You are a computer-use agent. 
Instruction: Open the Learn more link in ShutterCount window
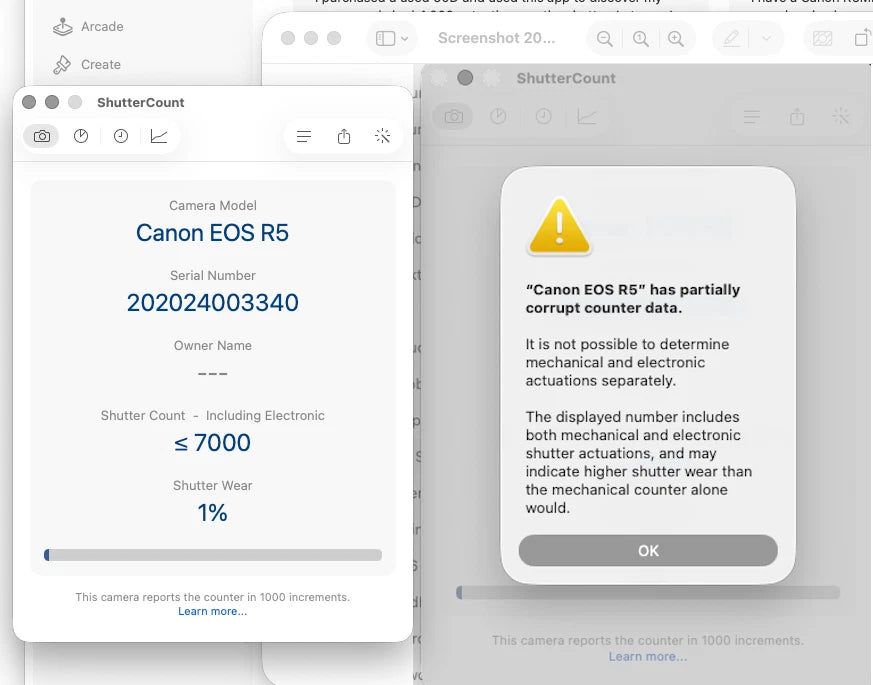[x=213, y=611]
